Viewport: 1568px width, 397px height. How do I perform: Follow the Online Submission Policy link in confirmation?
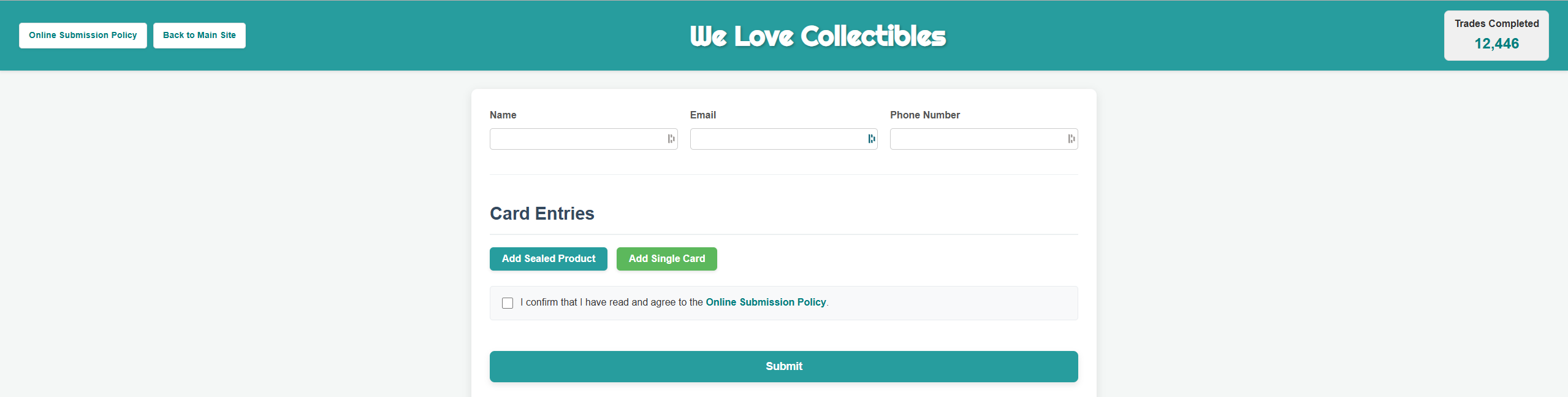pos(766,302)
